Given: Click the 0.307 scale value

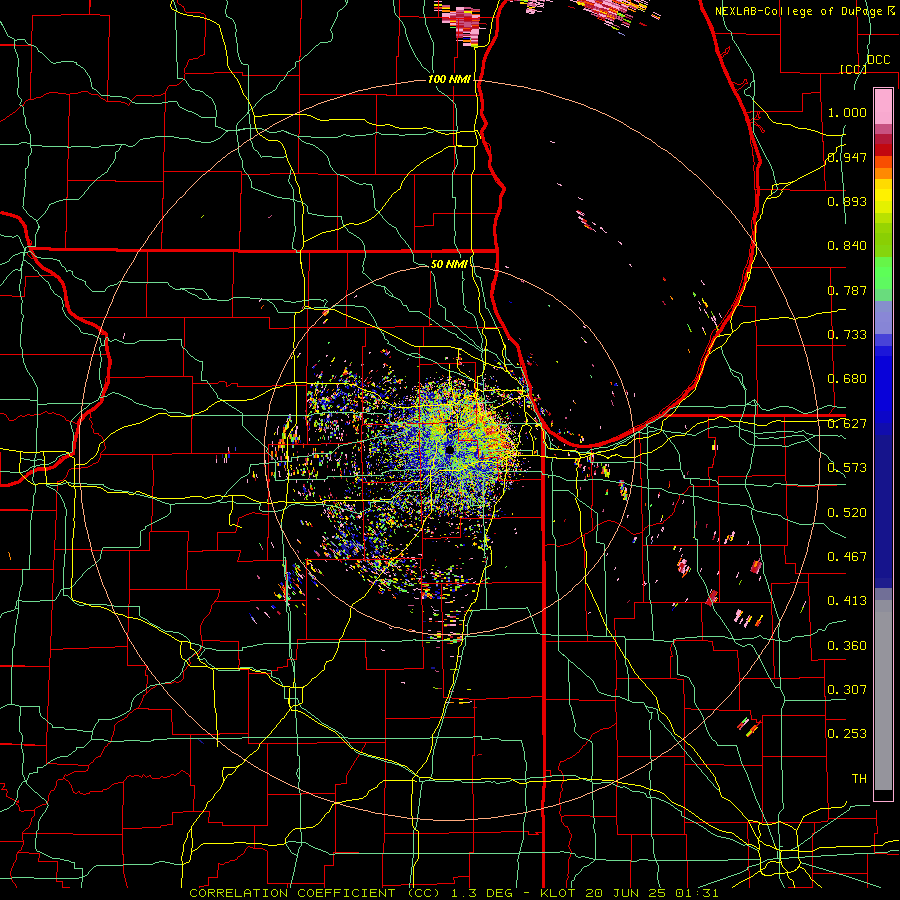Looking at the screenshot, I should pyautogui.click(x=847, y=690).
